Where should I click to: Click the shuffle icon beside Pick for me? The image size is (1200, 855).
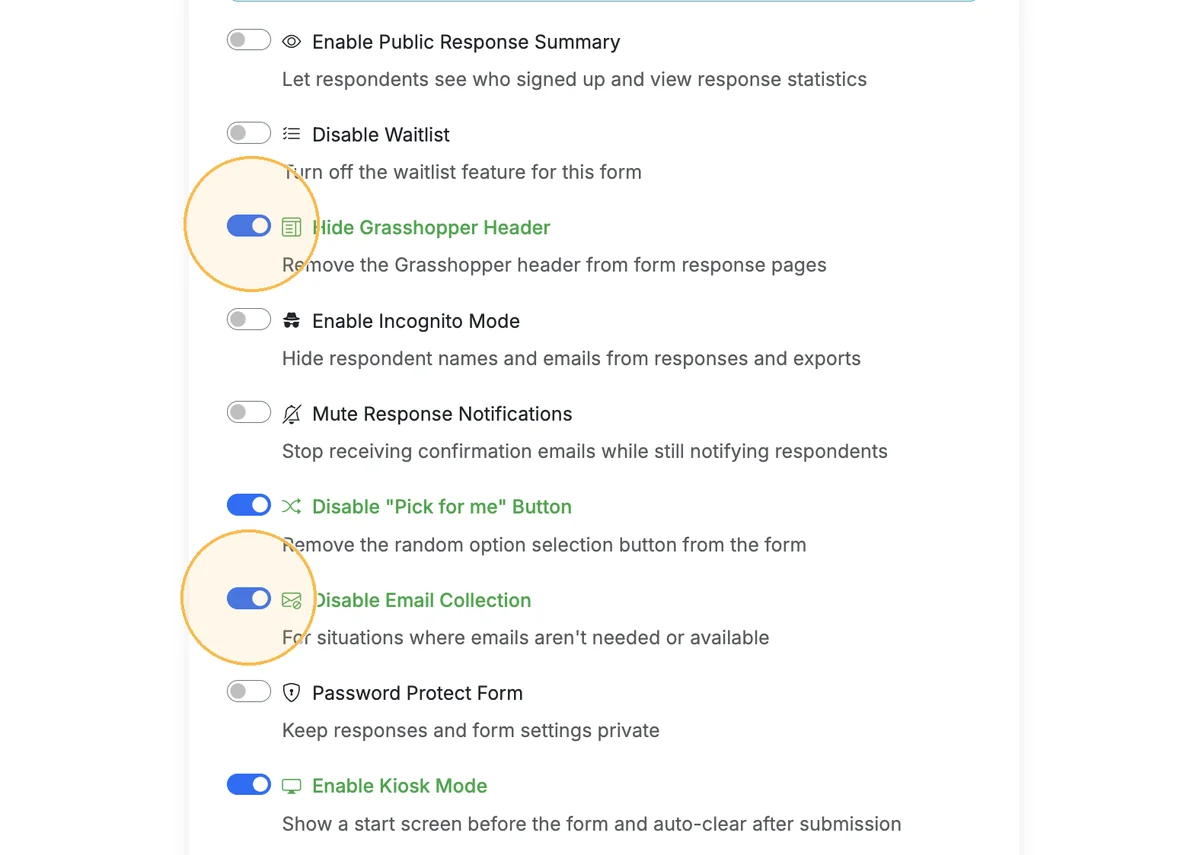(291, 507)
